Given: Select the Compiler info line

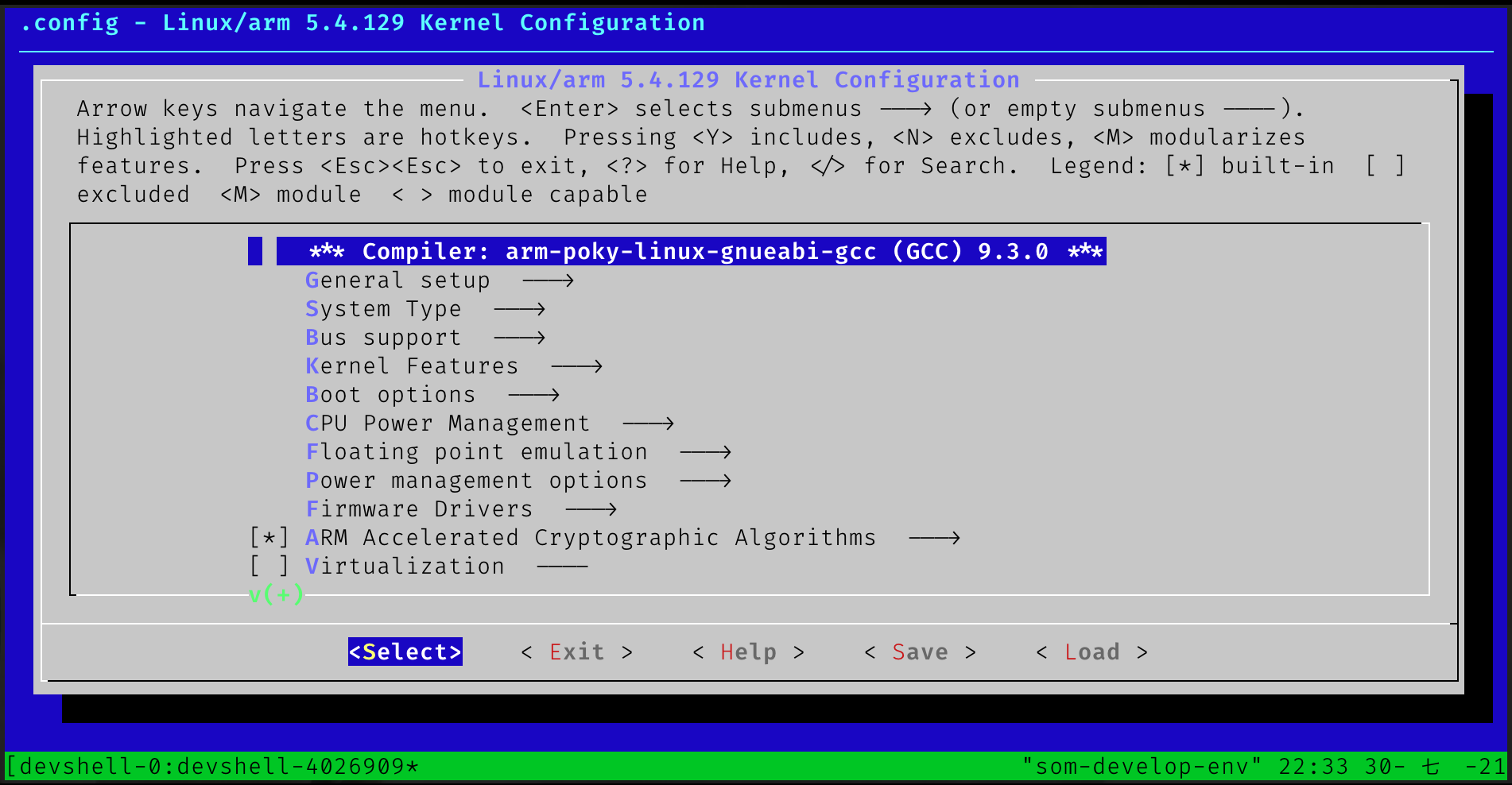Looking at the screenshot, I should tap(691, 252).
